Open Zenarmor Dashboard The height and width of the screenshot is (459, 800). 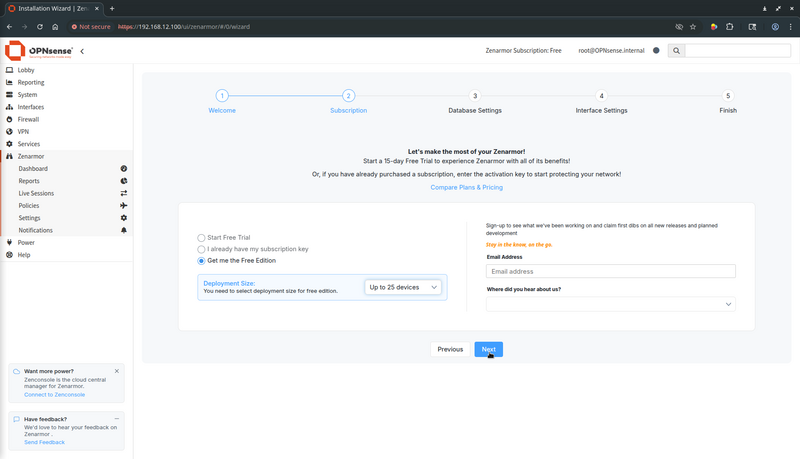pyautogui.click(x=33, y=169)
